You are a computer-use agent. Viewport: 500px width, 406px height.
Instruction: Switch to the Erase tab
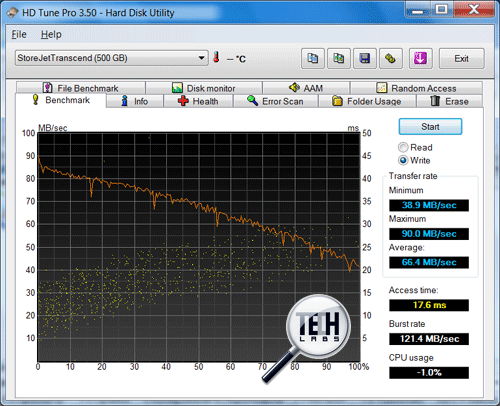pyautogui.click(x=449, y=101)
